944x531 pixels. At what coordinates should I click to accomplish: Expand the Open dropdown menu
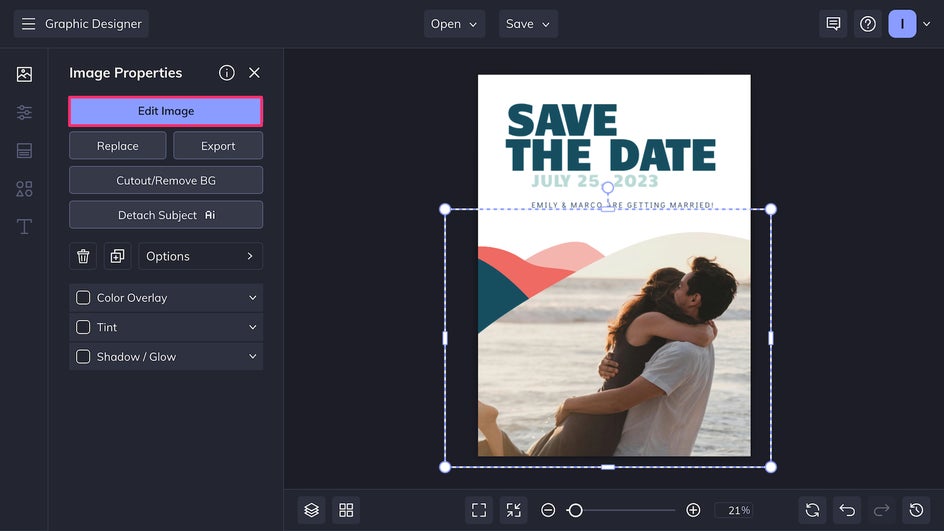[x=455, y=24]
